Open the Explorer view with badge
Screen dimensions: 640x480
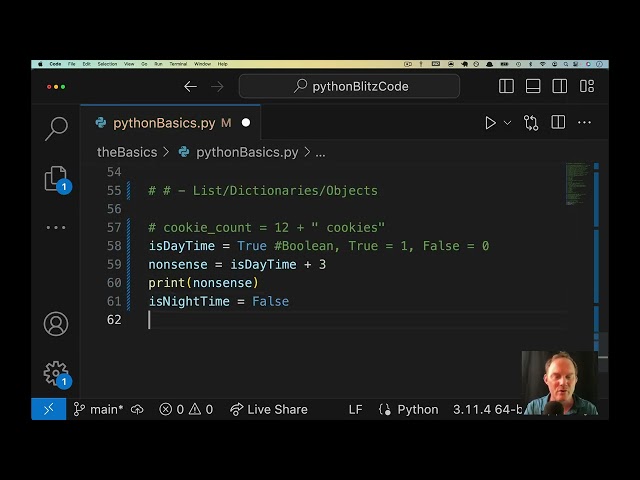(56, 178)
